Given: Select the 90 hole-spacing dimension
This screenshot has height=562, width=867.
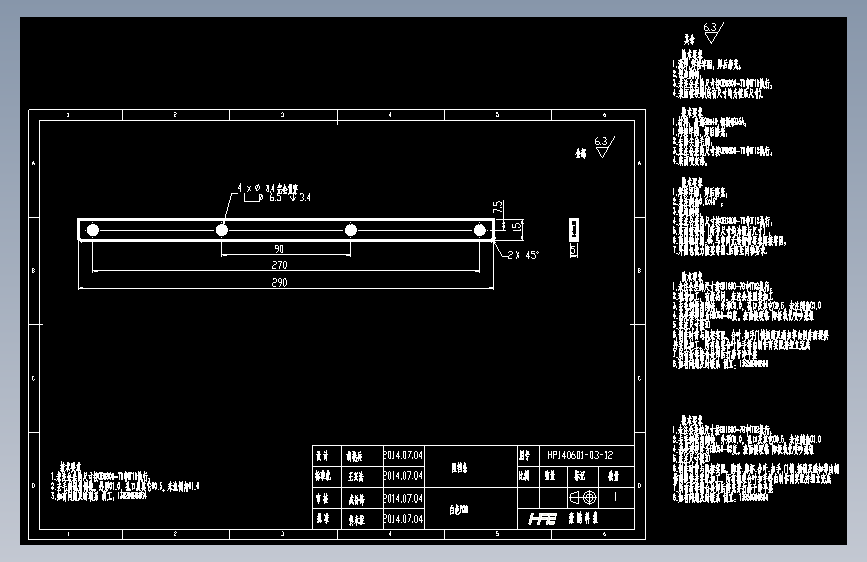Looking at the screenshot, I should click(x=279, y=249).
